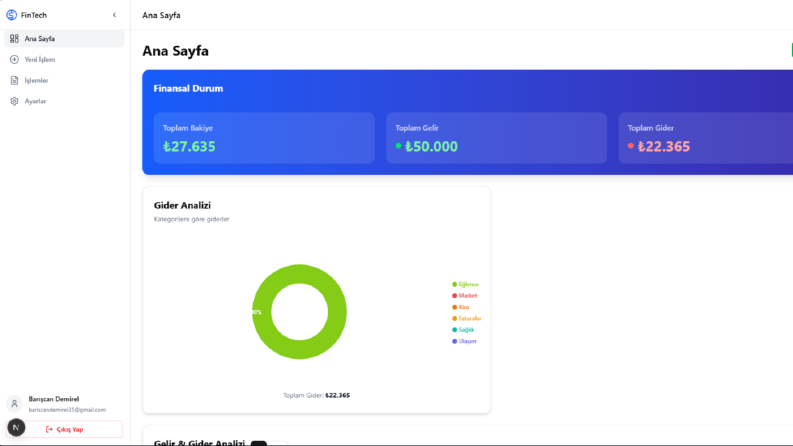Image resolution: width=793 pixels, height=446 pixels.
Task: Click the Finansal Durum heading
Action: tap(188, 88)
